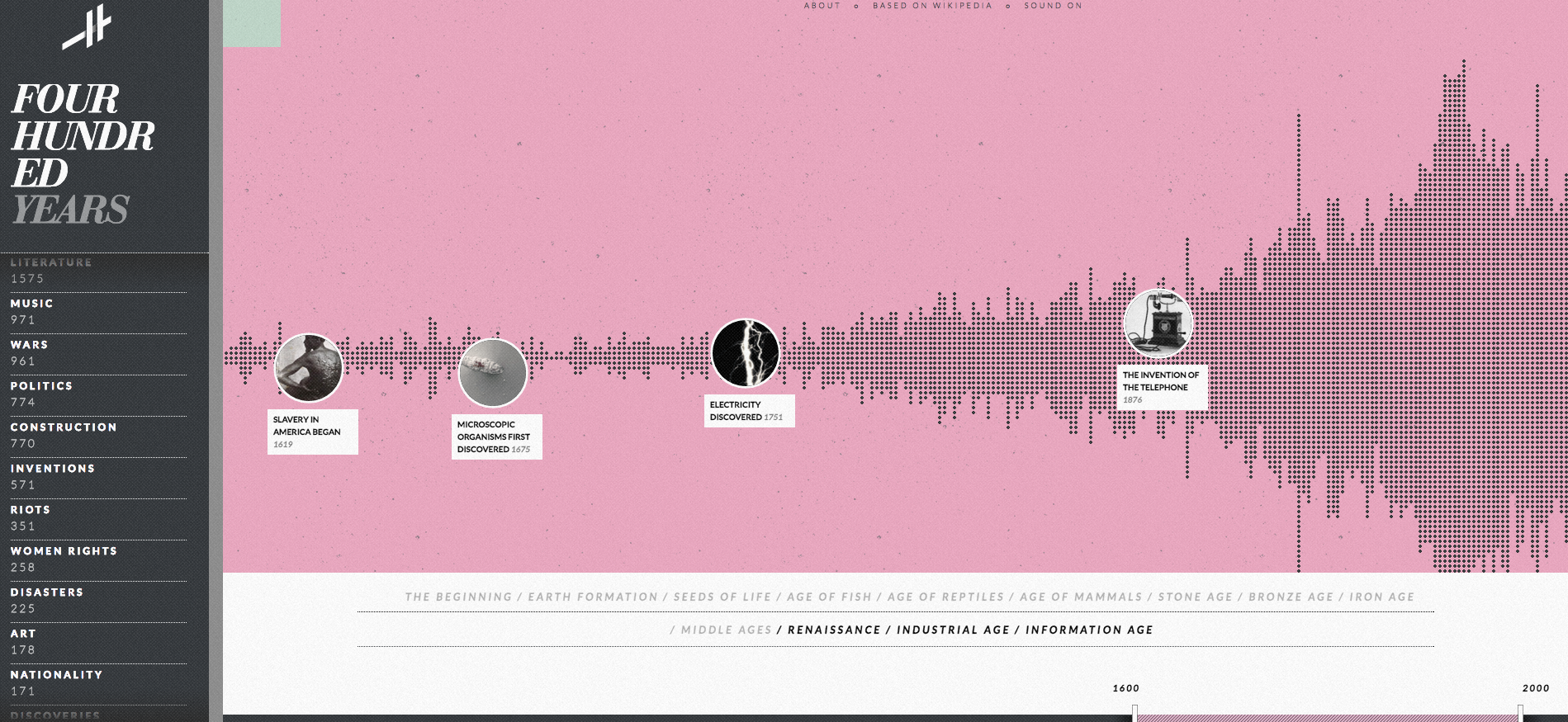The height and width of the screenshot is (722, 1568).
Task: Open the telephone invention photo circle
Action: pyautogui.click(x=1158, y=323)
